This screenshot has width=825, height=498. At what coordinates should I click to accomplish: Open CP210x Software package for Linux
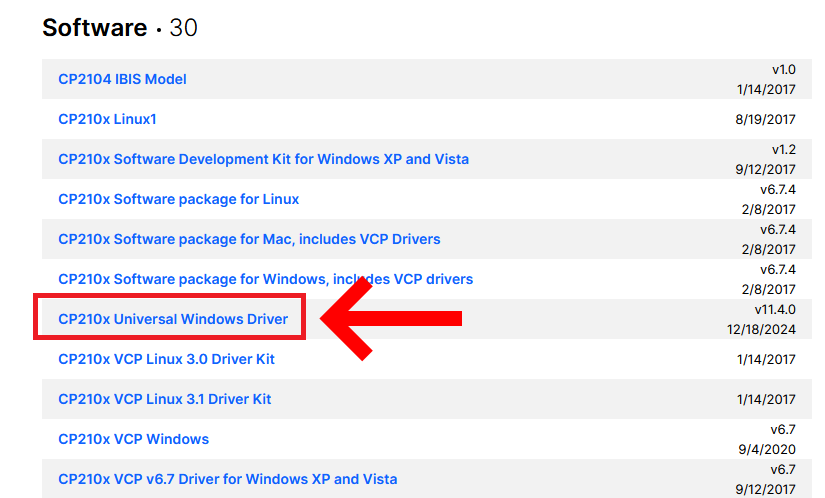click(178, 199)
